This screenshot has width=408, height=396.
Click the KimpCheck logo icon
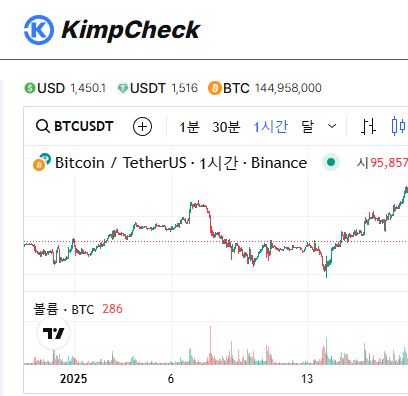39,30
